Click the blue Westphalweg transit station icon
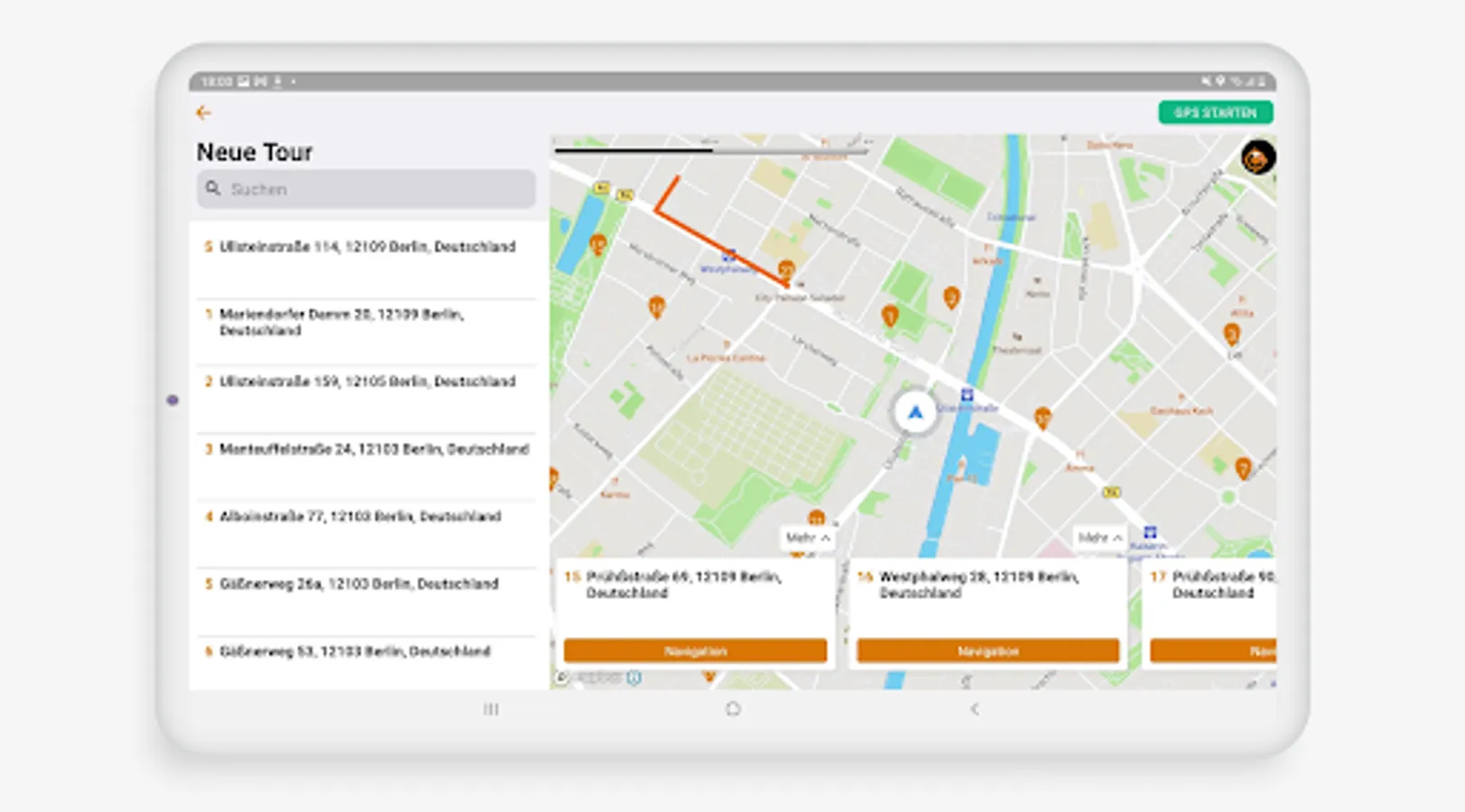The width and height of the screenshot is (1465, 812). pyautogui.click(x=728, y=256)
